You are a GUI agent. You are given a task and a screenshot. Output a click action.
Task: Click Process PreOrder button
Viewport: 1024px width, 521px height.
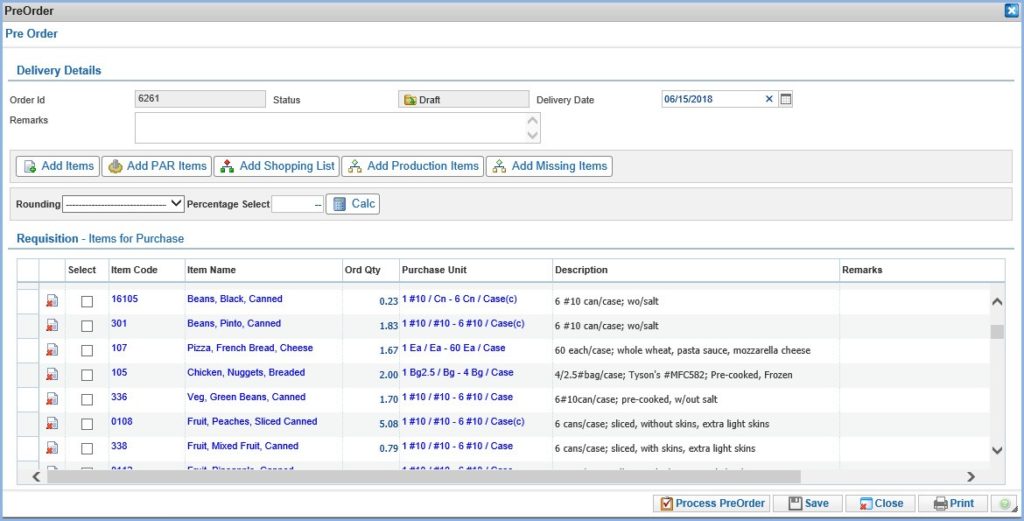pyautogui.click(x=712, y=503)
